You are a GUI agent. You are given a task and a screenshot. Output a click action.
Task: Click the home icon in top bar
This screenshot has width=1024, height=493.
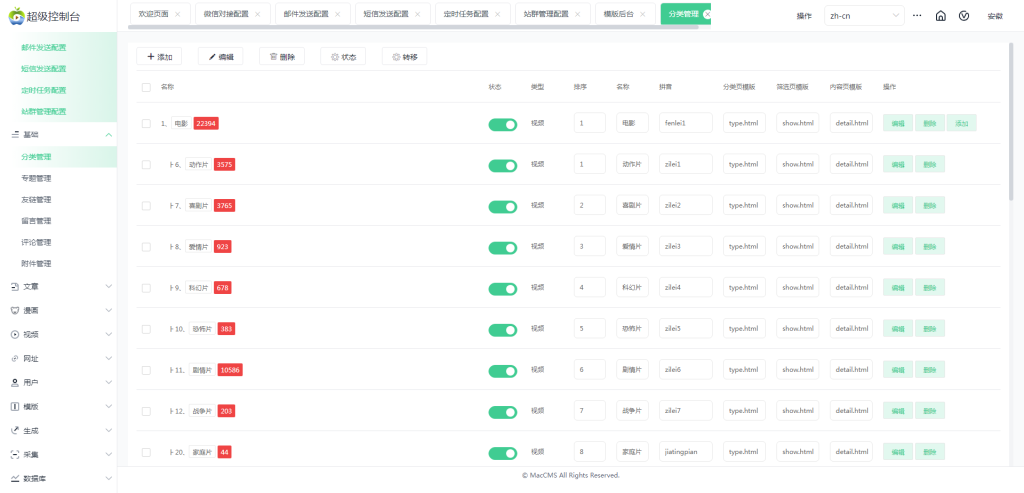940,16
